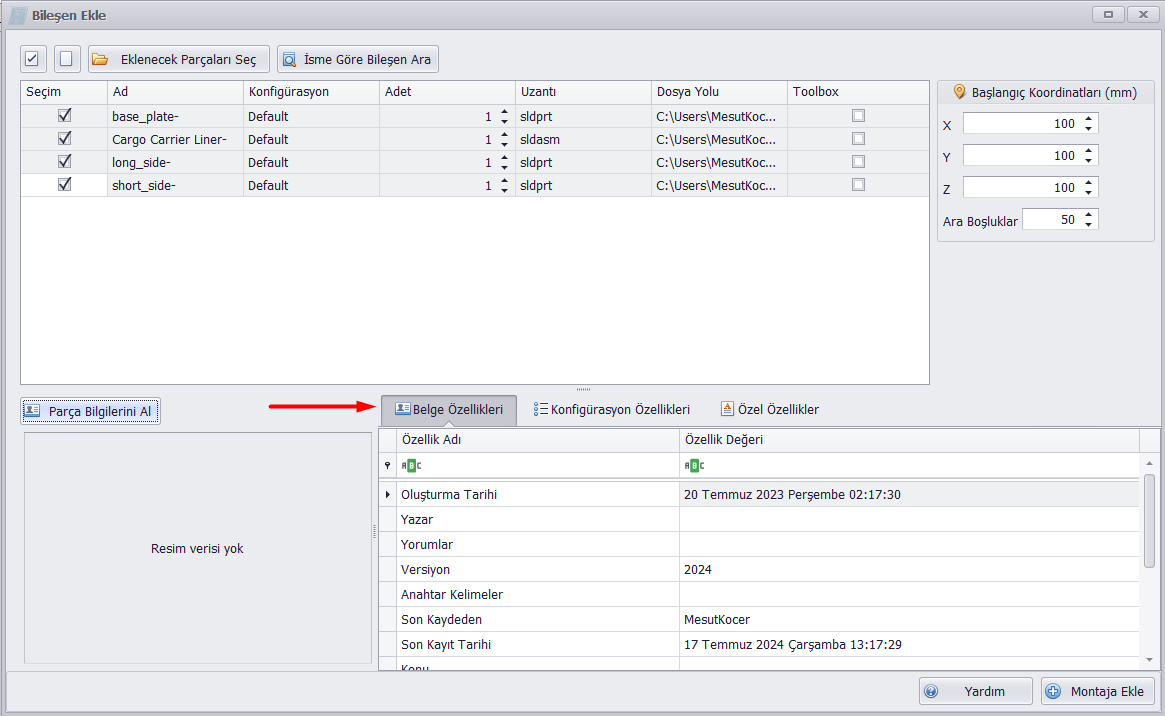1165x716 pixels.
Task: Sort by the Uzantı column header
Action: coord(583,92)
